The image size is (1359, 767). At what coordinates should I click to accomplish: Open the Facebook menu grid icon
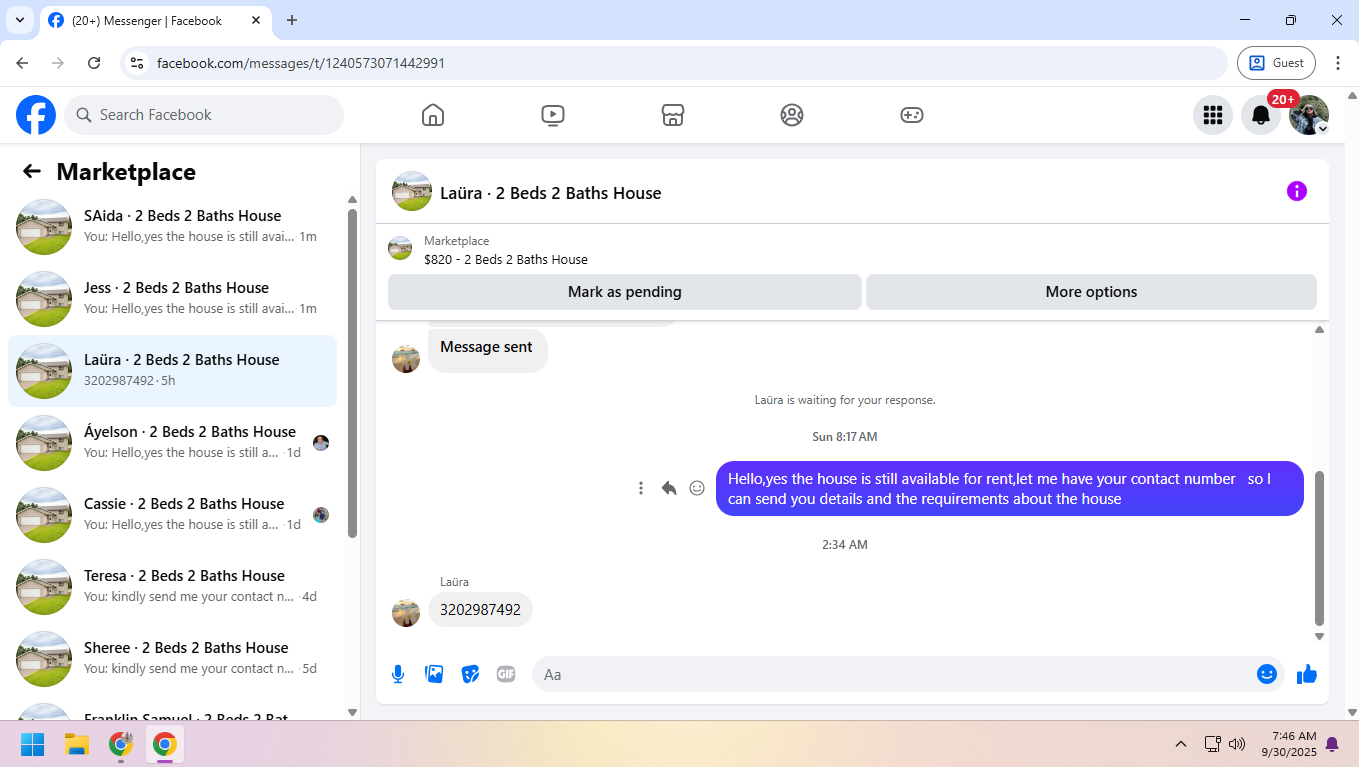click(x=1213, y=115)
